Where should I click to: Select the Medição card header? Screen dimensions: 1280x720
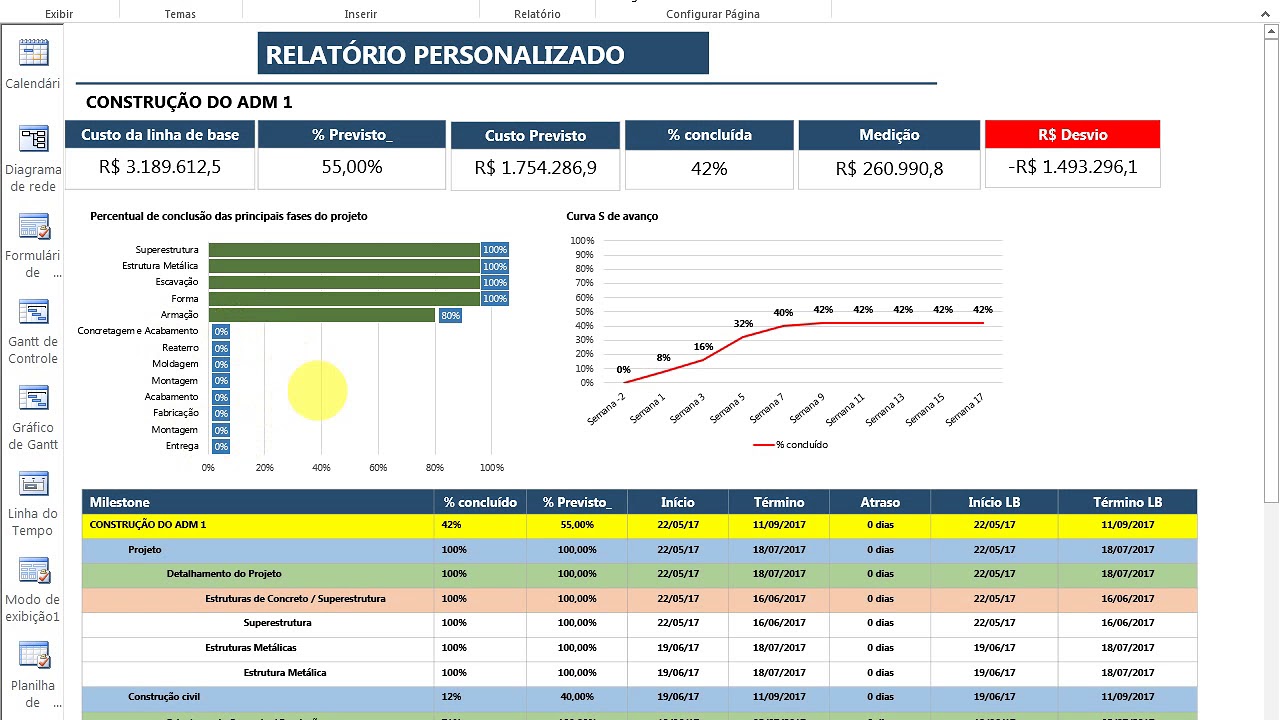point(889,134)
